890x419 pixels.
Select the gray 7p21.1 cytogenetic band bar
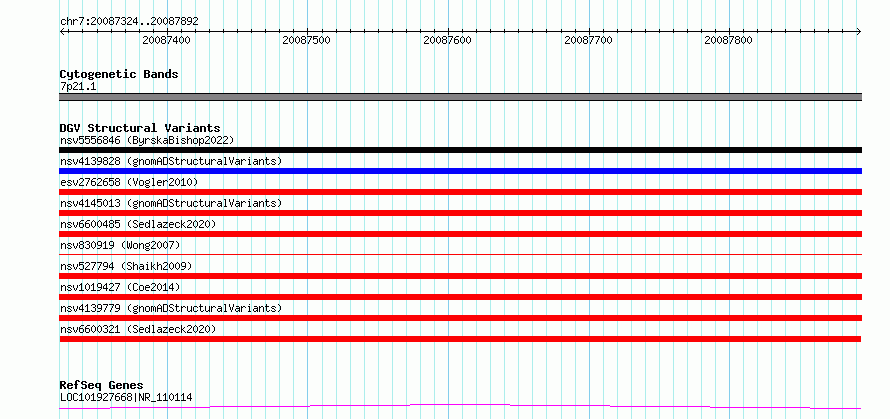(x=460, y=97)
